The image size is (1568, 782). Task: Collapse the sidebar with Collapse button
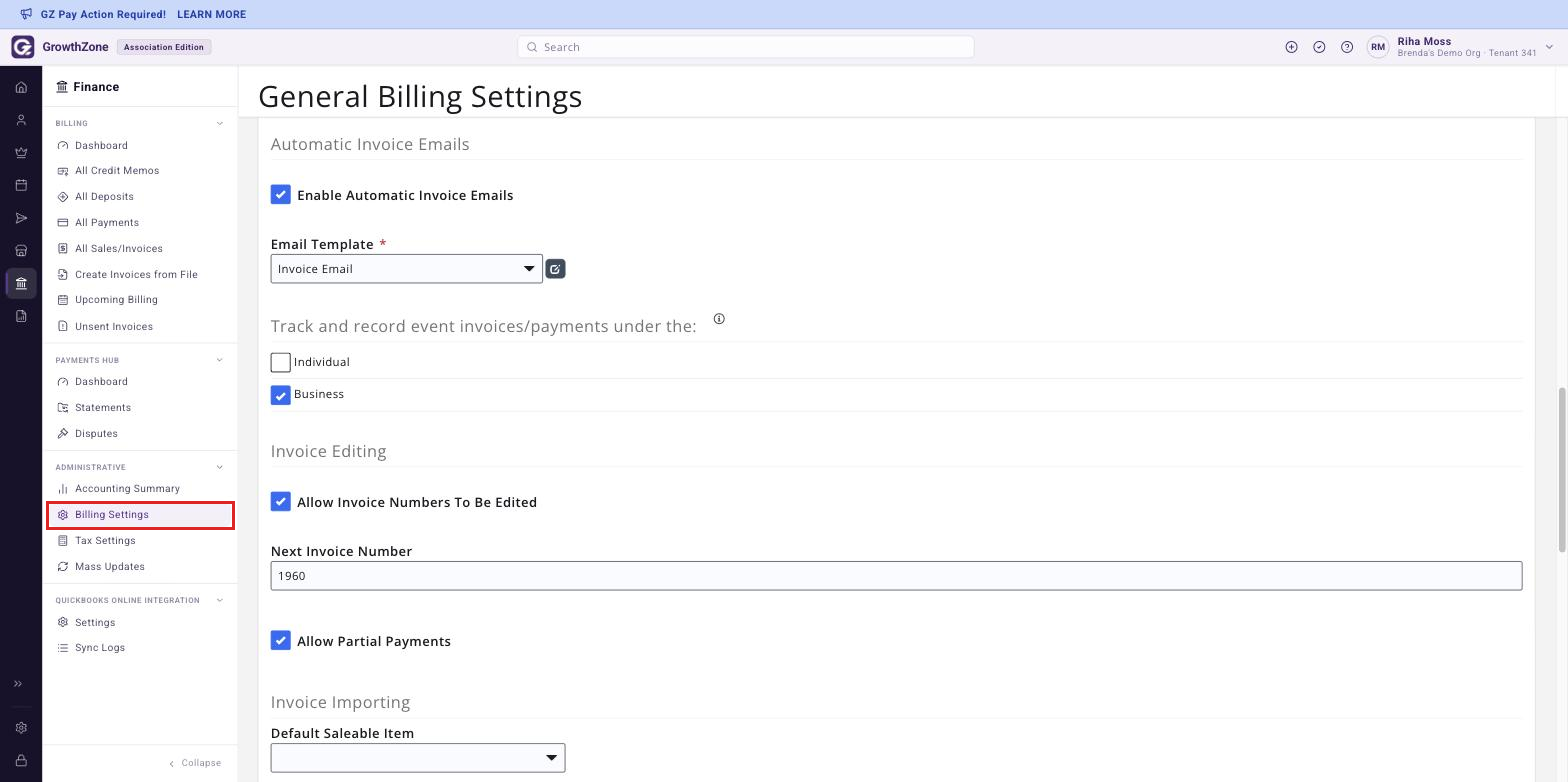[x=195, y=763]
